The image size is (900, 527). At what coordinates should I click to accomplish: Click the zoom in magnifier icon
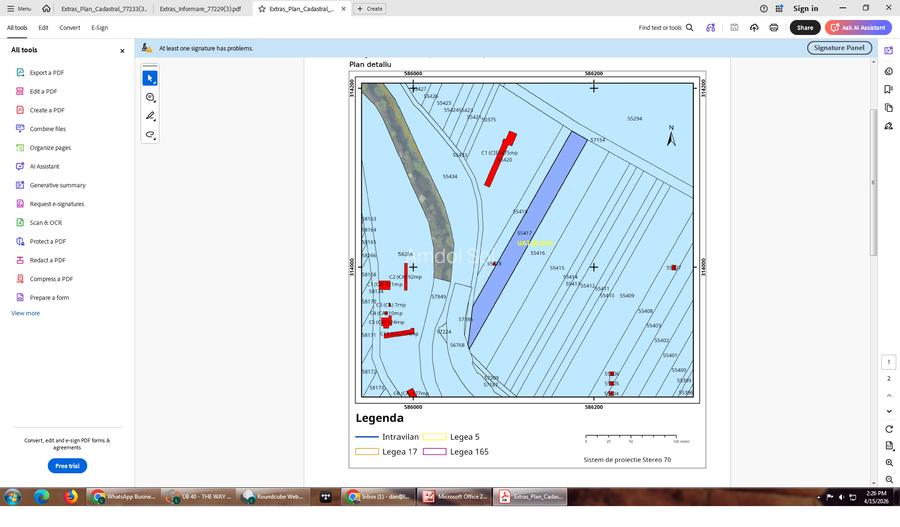889,463
